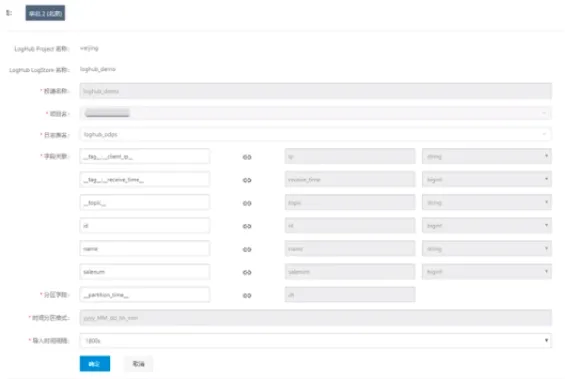Image resolution: width=565 pixels, height=379 pixels.
Task: Click the greyed ip target column field
Action: 350,156
